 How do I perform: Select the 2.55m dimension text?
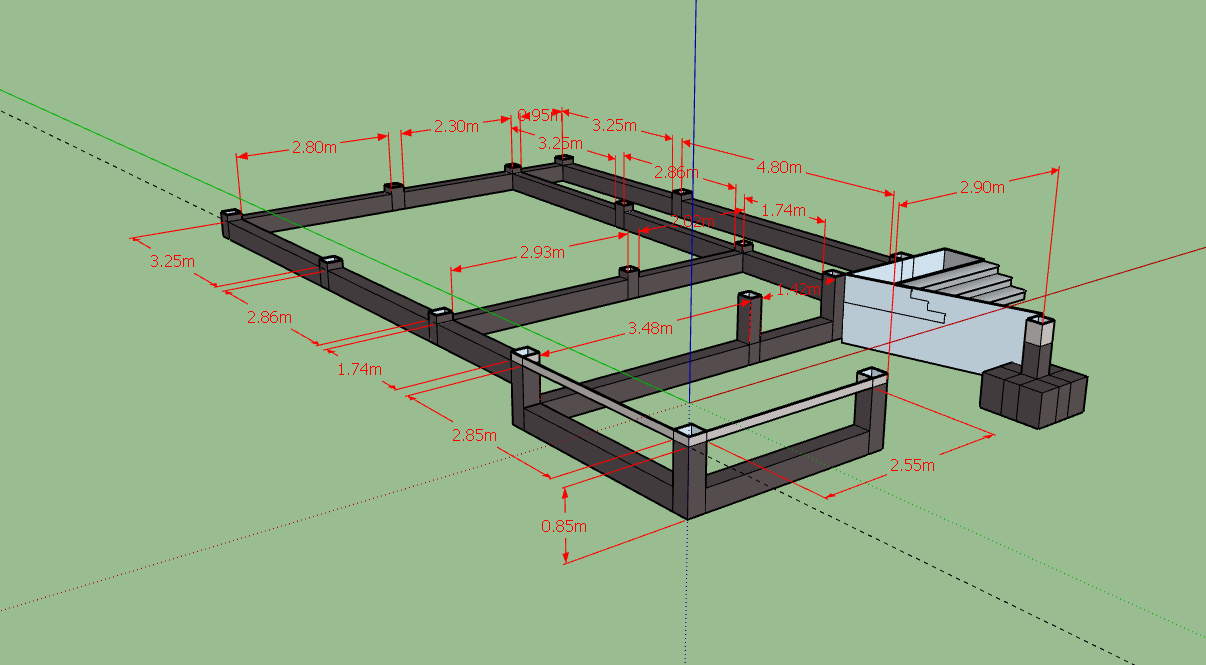pos(912,465)
